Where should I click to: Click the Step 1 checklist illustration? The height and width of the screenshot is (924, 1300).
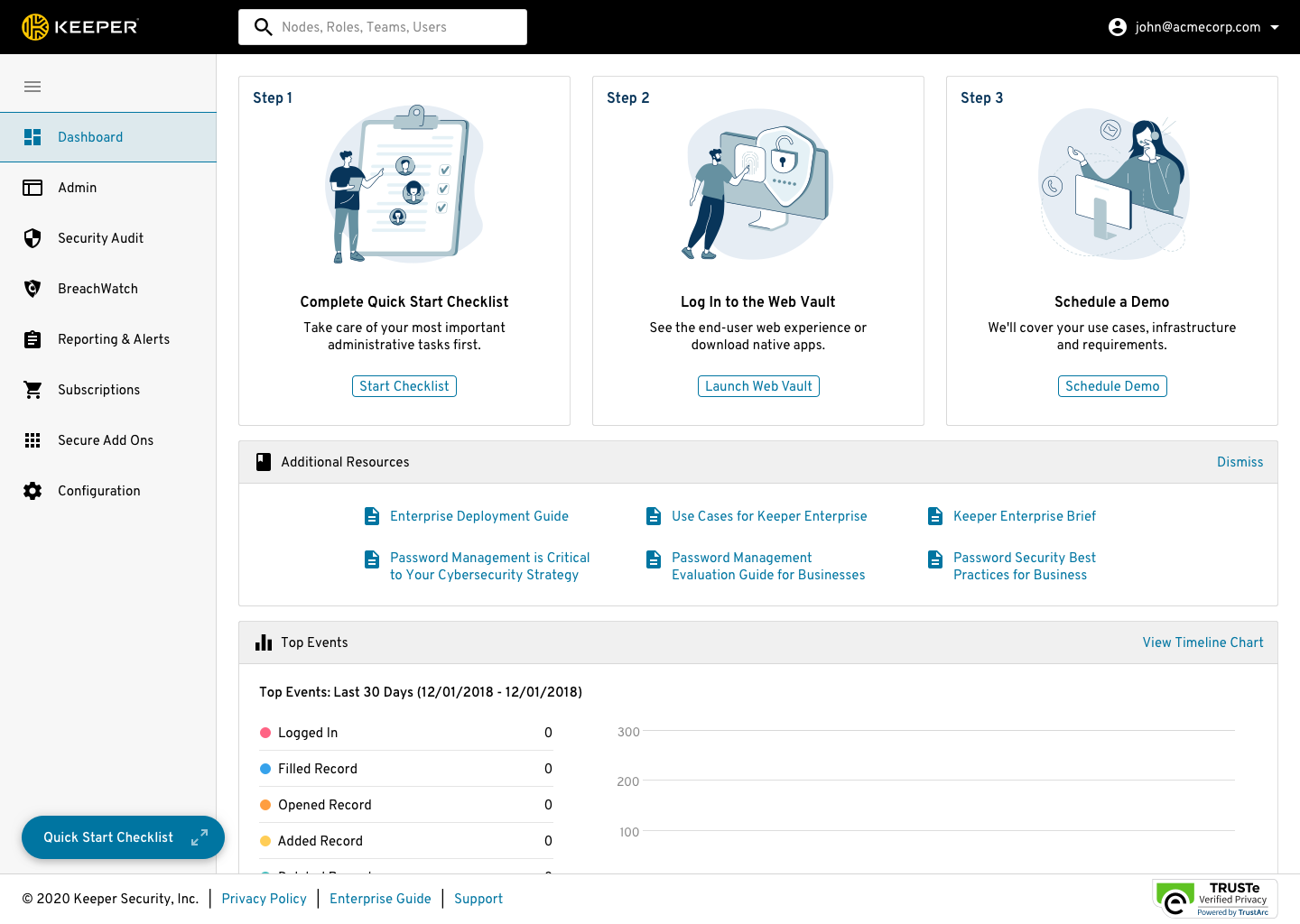click(404, 184)
